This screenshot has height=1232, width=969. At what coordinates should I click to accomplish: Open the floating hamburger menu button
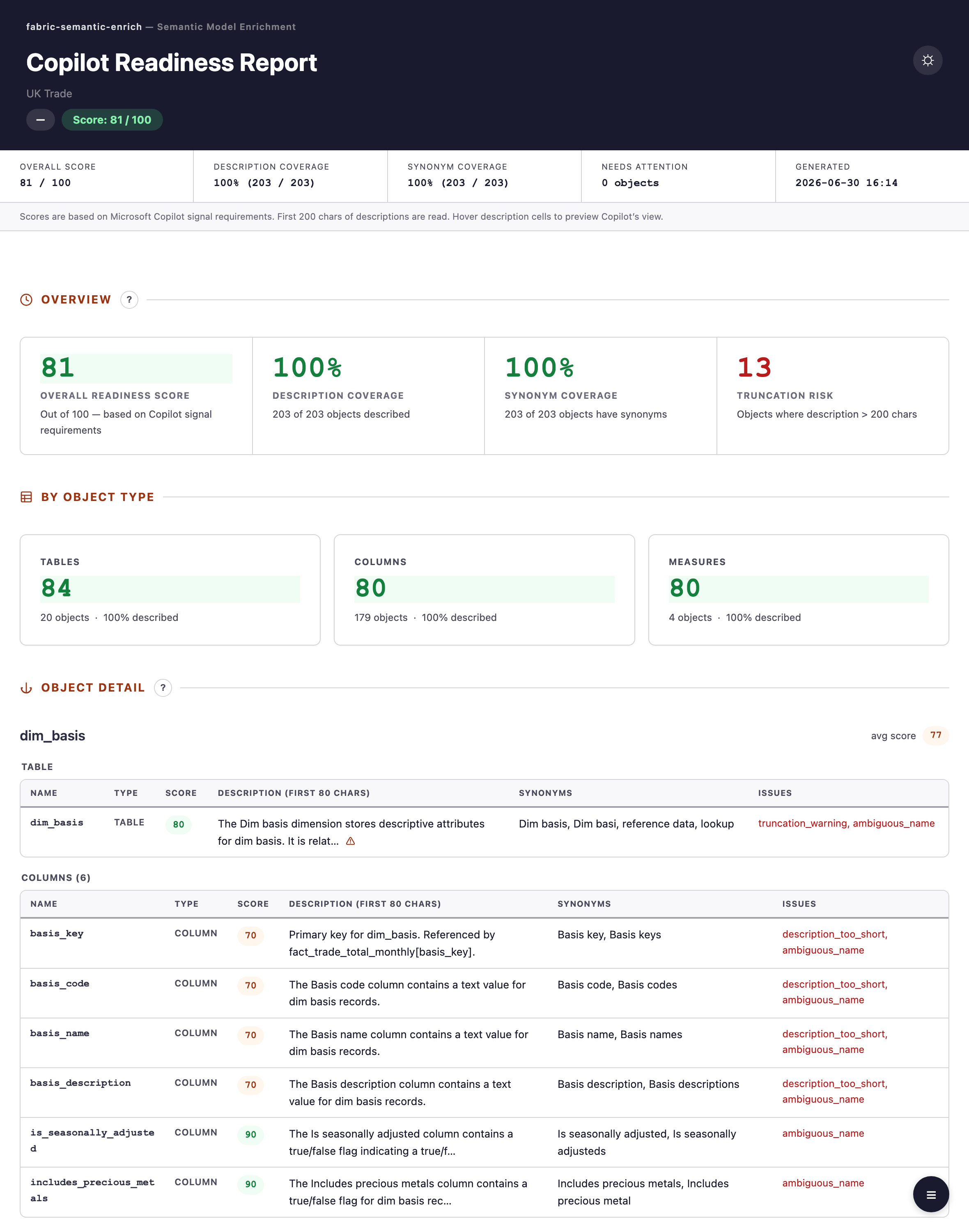930,1195
